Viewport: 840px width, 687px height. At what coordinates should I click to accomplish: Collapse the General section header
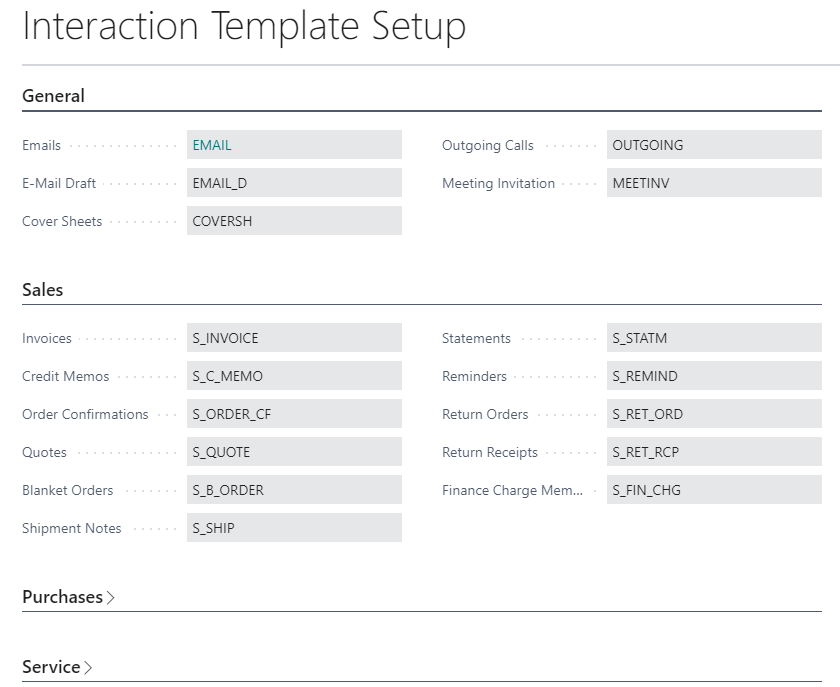click(x=53, y=96)
